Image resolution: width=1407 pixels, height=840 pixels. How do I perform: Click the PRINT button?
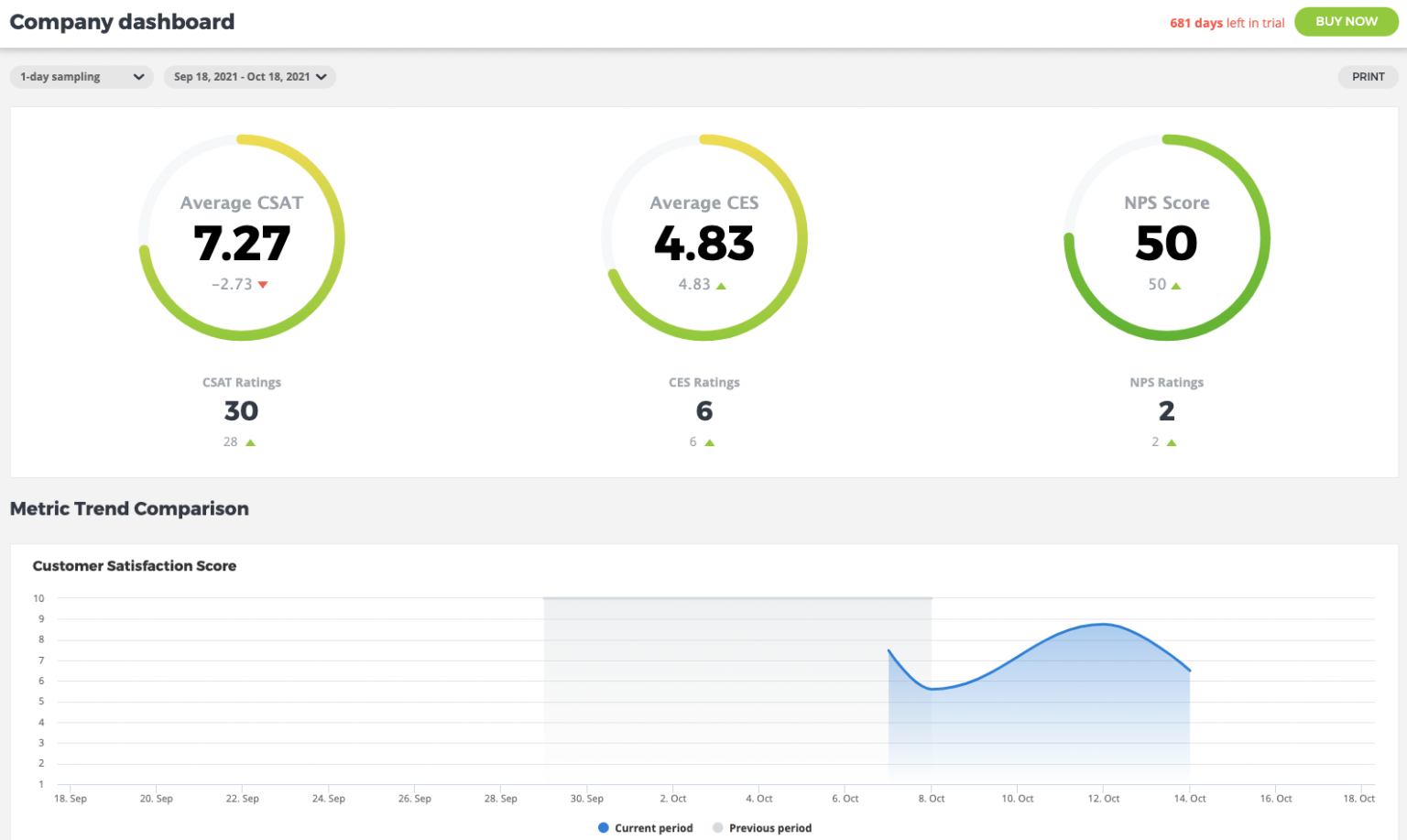tap(1368, 77)
